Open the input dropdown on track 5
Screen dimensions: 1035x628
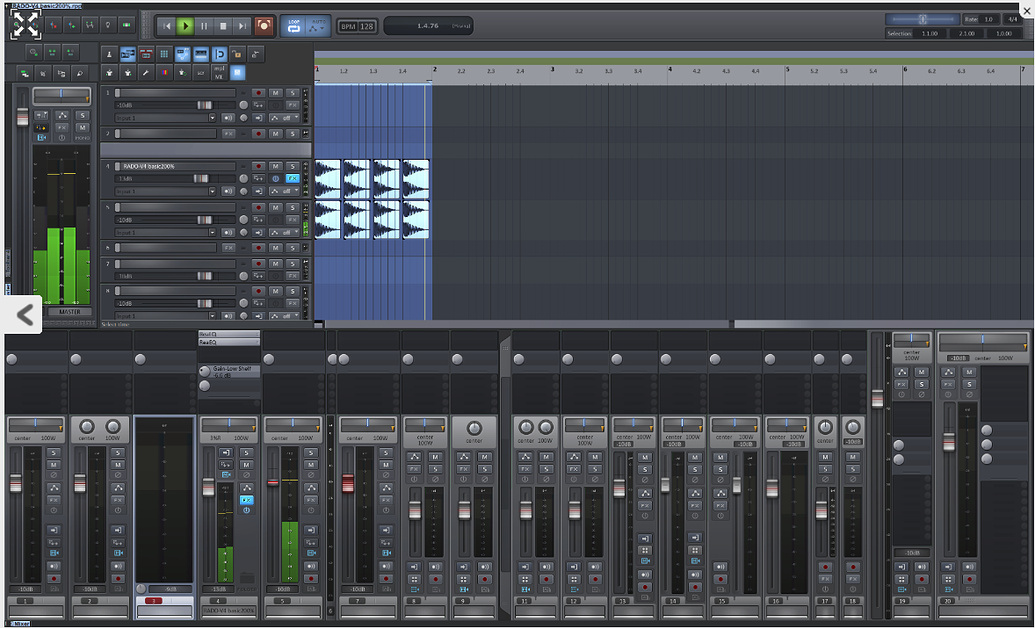tap(166, 232)
